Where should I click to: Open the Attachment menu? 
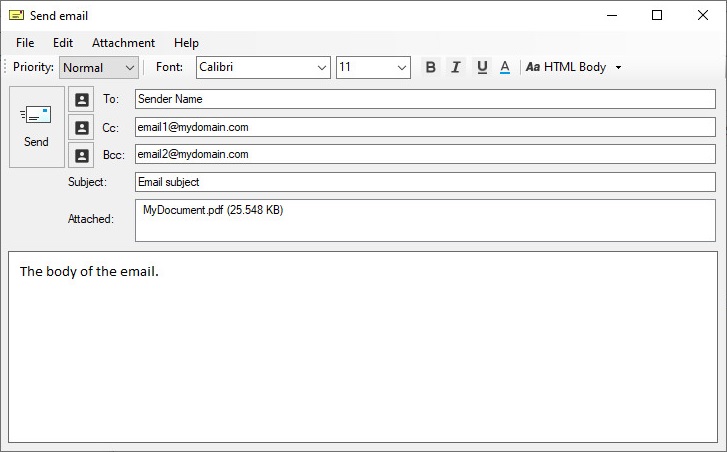(x=123, y=43)
